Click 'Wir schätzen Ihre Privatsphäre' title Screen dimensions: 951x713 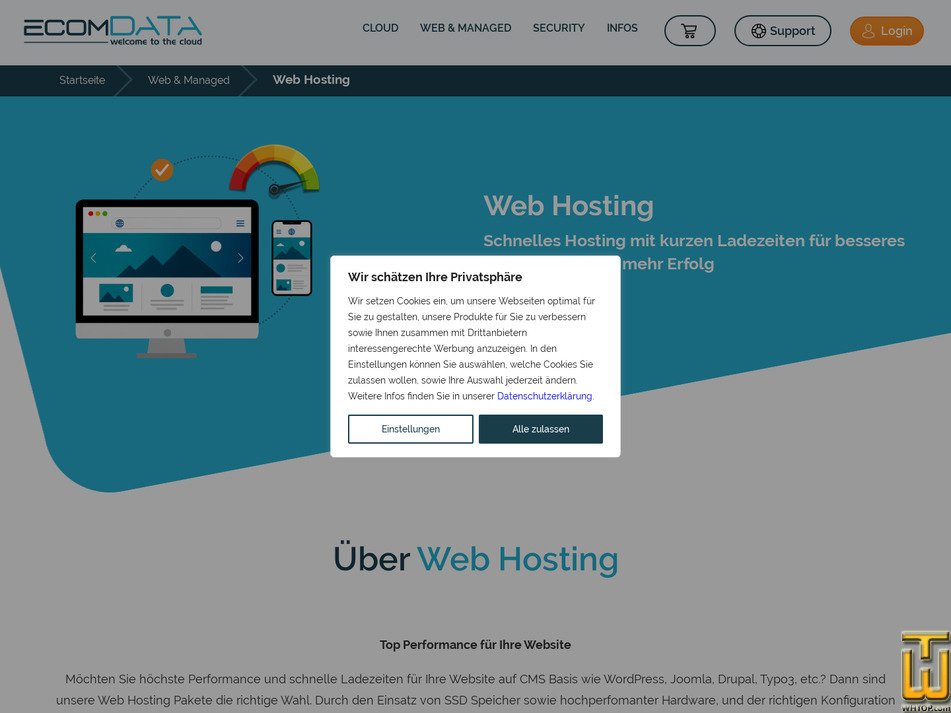[x=435, y=277]
